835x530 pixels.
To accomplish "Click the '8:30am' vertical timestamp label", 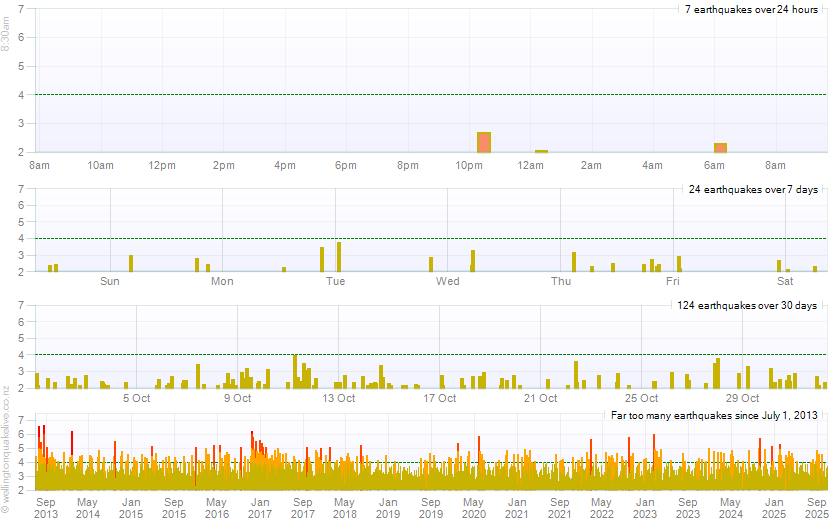I will pyautogui.click(x=6, y=32).
